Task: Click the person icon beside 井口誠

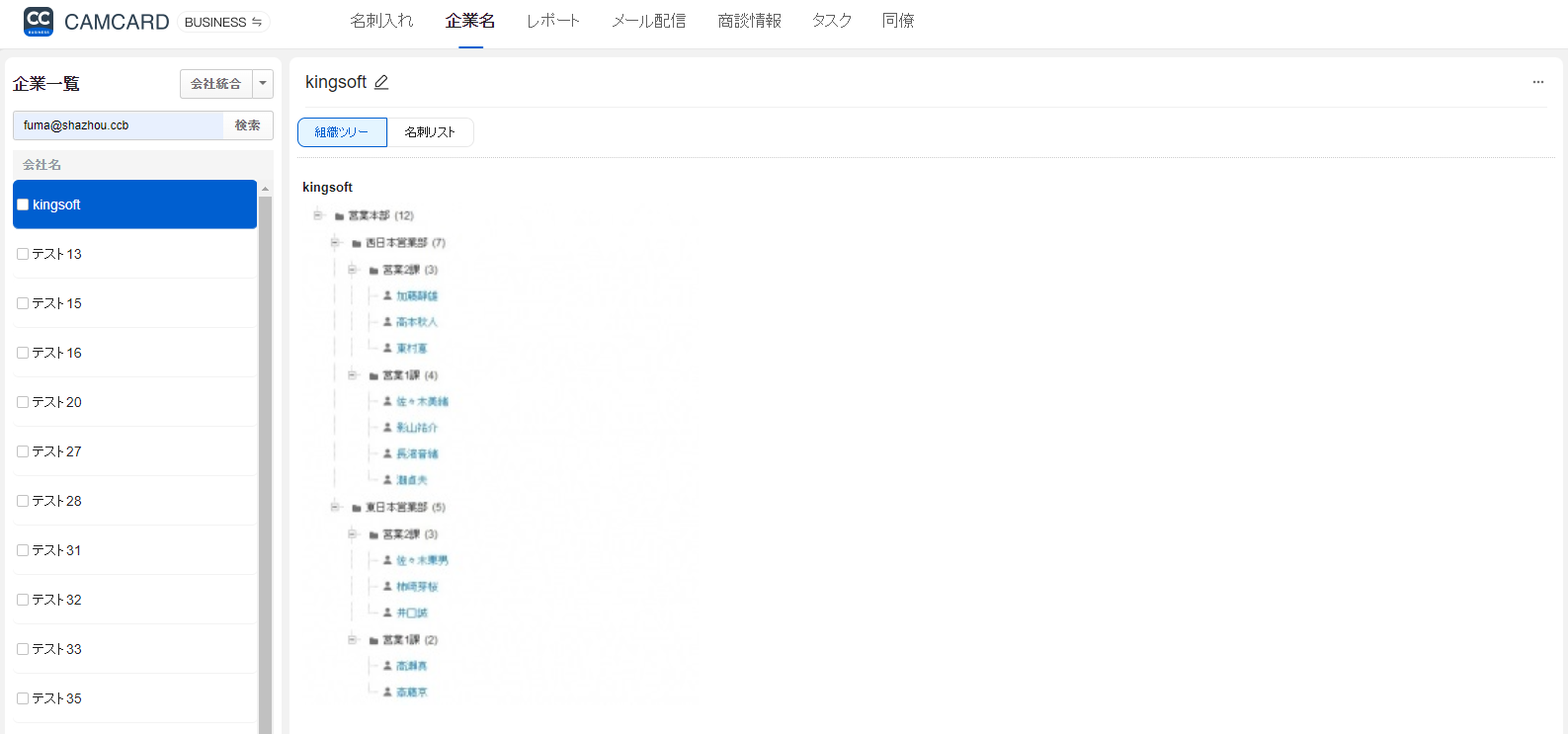Action: [x=387, y=612]
